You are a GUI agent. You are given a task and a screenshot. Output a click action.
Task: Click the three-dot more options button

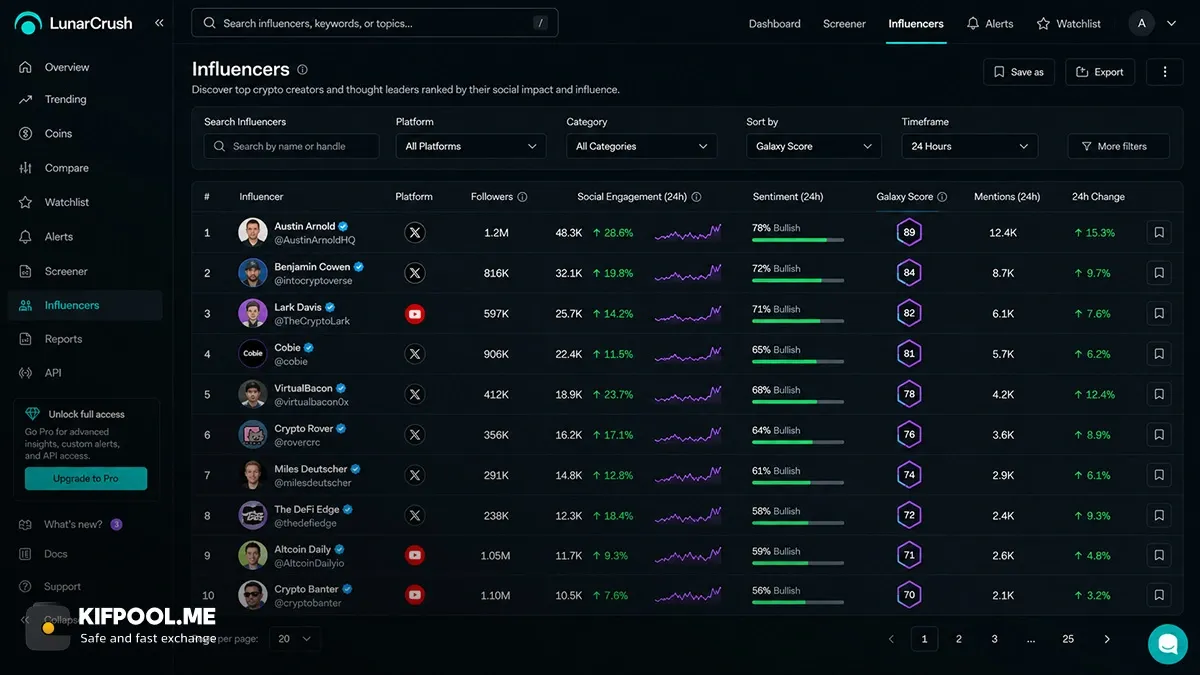pyautogui.click(x=1165, y=72)
